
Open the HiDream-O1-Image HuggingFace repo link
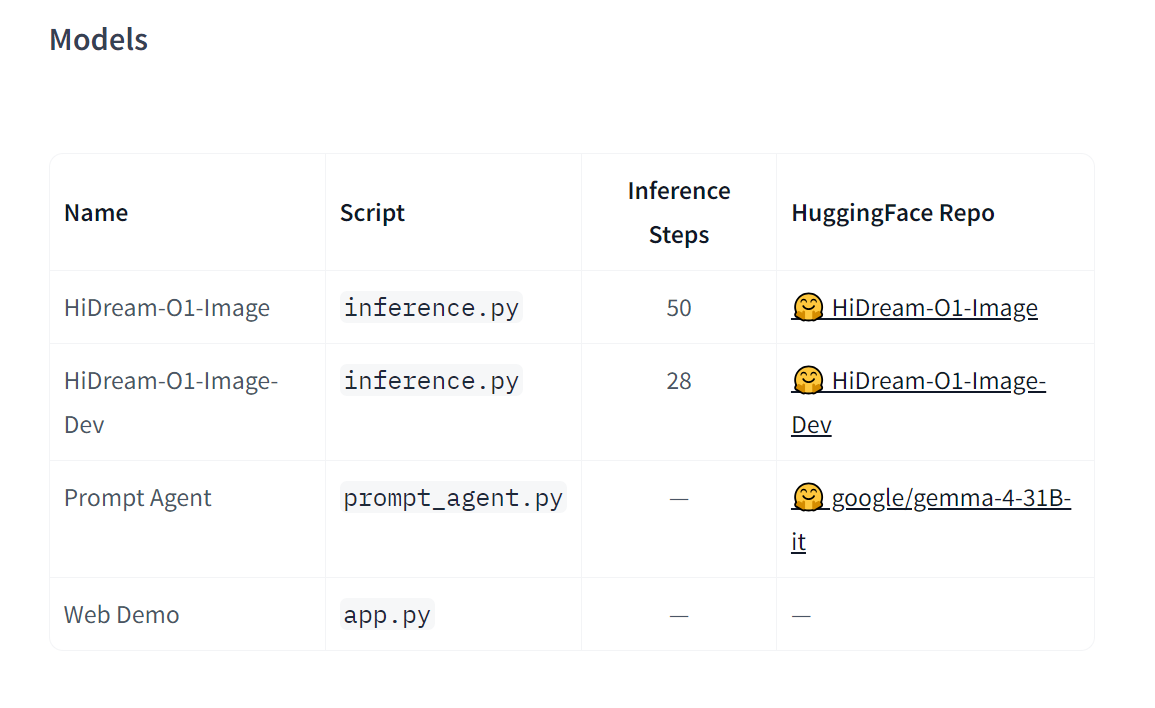914,307
